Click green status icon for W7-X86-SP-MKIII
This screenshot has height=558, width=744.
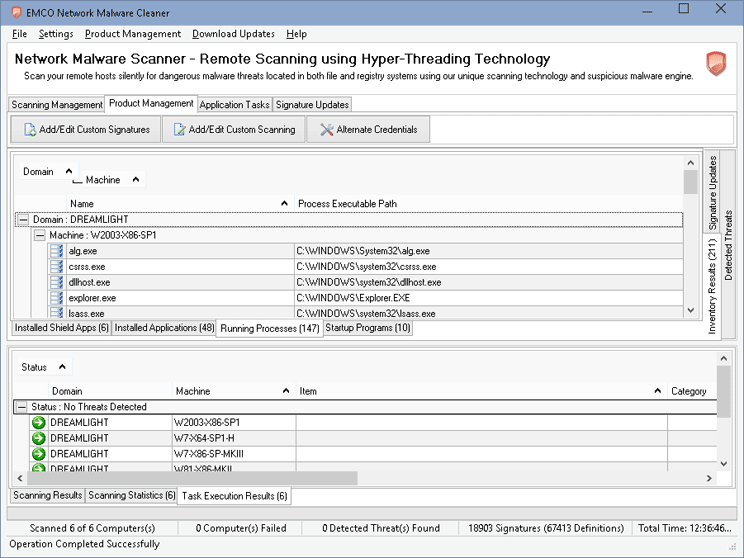tap(38, 454)
